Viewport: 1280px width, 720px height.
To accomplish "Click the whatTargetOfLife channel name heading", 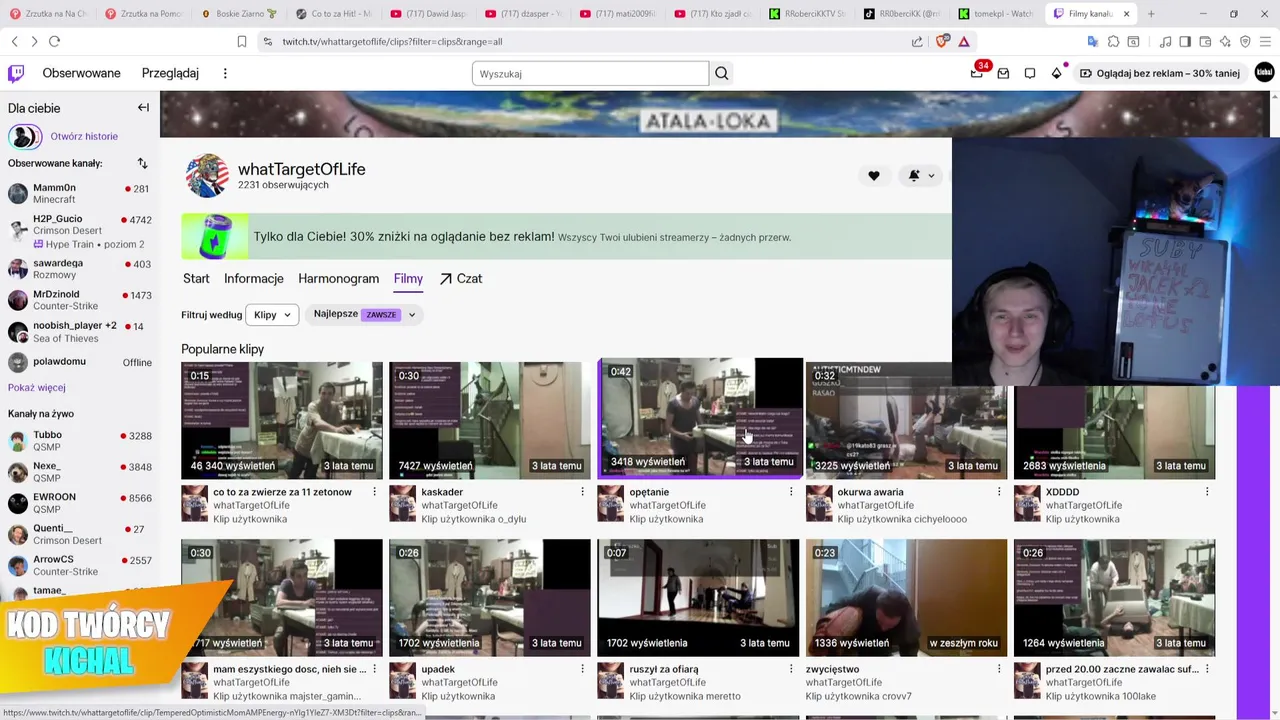I will pyautogui.click(x=301, y=169).
